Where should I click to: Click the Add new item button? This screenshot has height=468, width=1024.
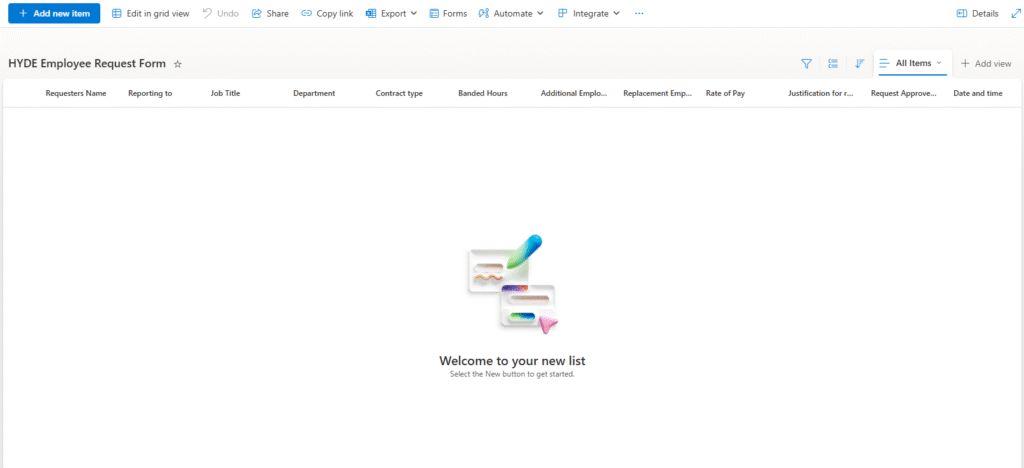pos(54,14)
